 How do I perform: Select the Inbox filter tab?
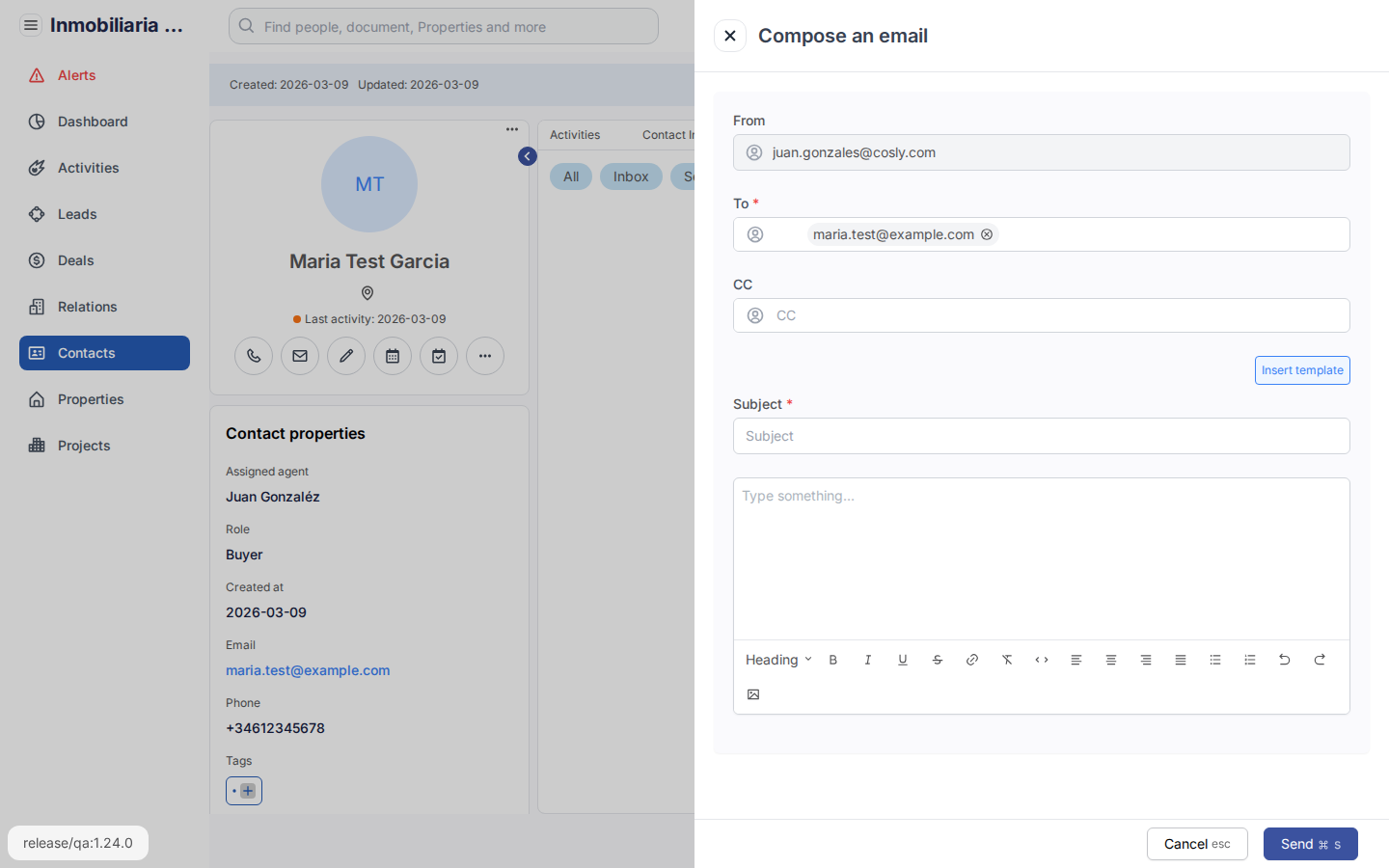click(x=631, y=176)
